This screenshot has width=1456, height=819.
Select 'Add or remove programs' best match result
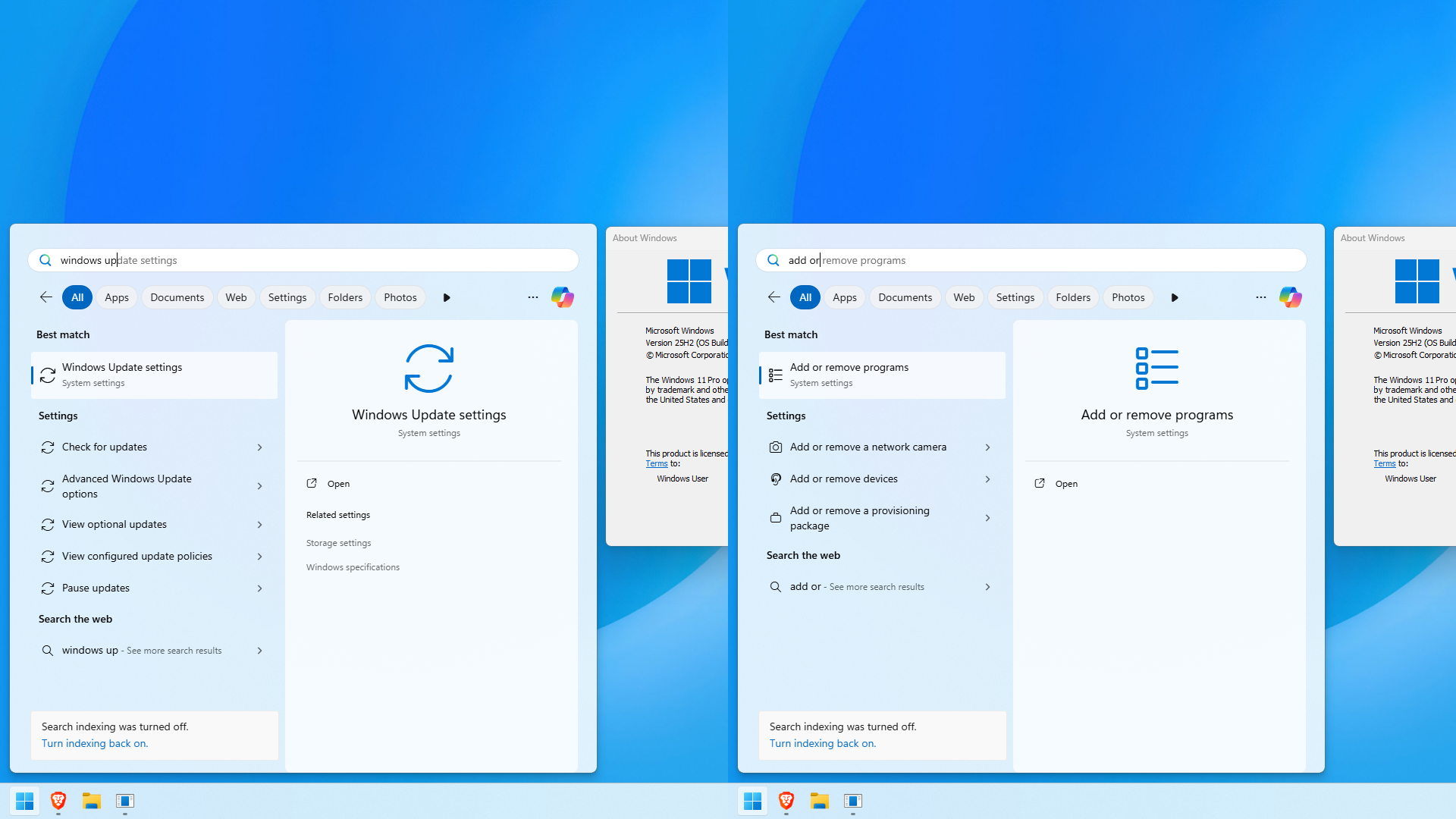(x=882, y=375)
